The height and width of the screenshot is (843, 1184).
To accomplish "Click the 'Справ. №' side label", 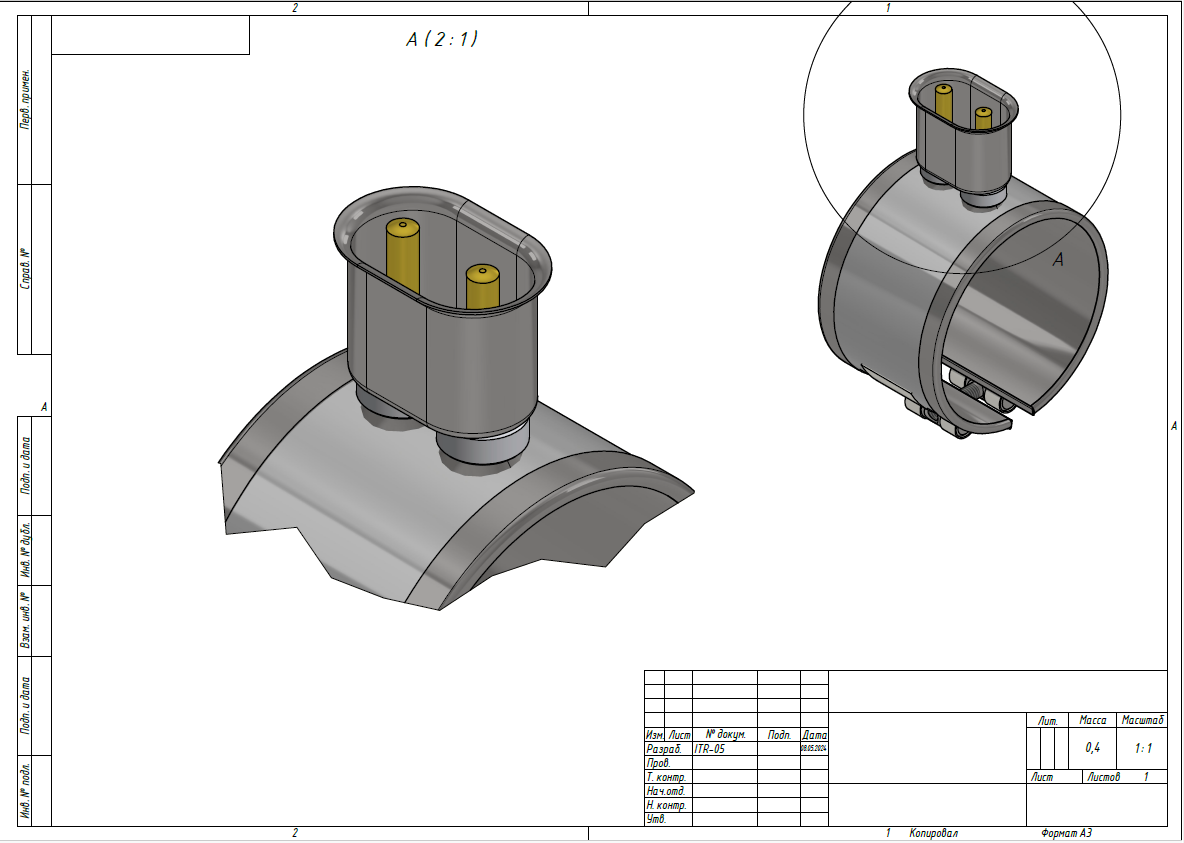I will [x=26, y=269].
